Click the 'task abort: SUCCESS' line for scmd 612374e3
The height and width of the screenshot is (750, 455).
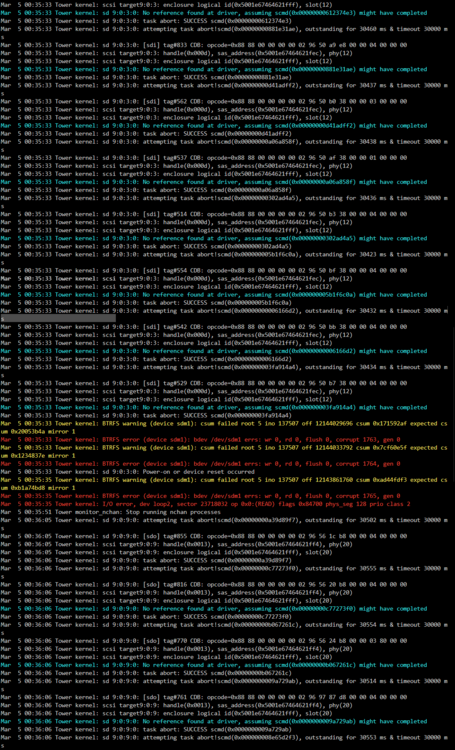[x=145, y=21]
